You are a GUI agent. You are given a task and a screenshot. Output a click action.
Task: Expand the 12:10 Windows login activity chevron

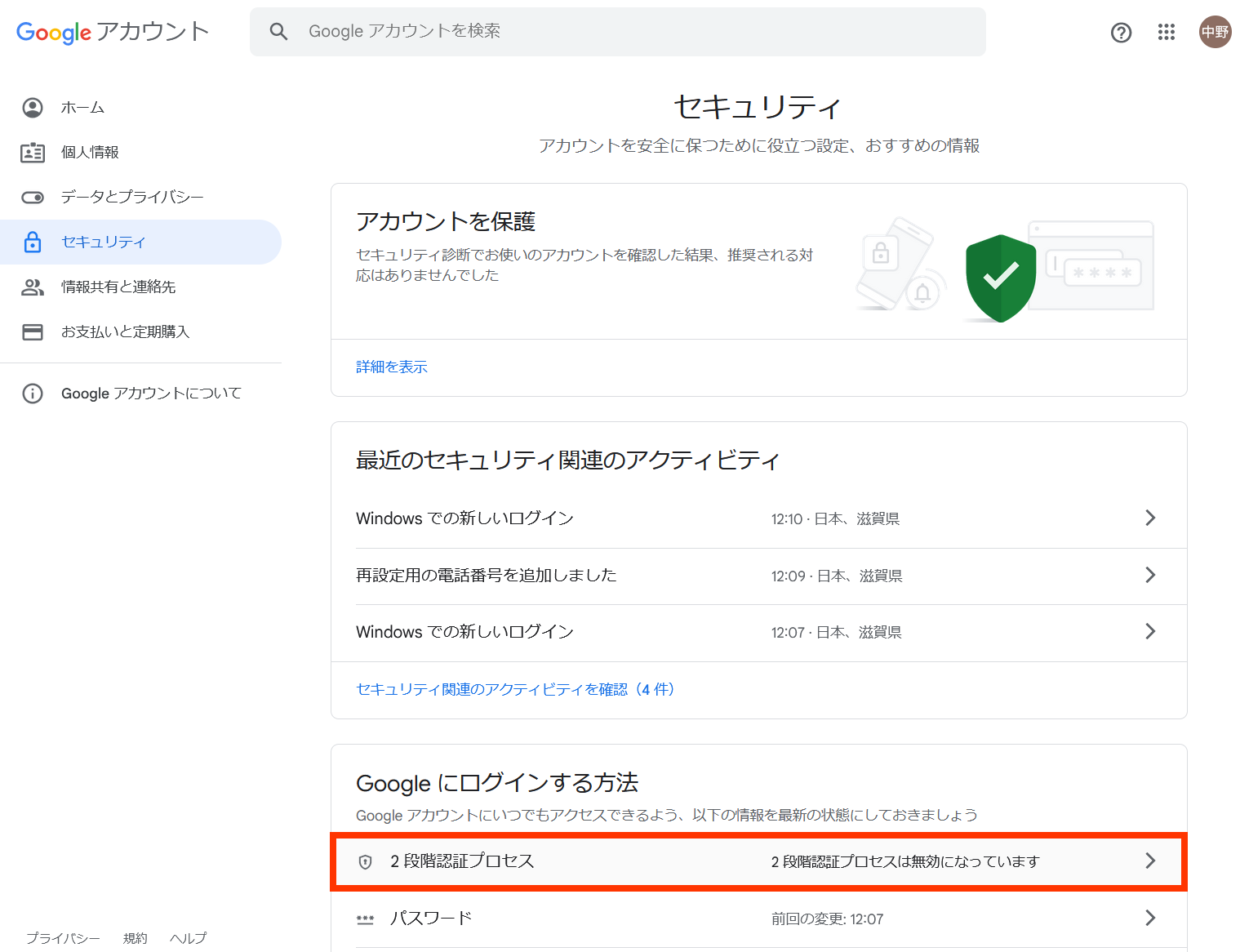click(x=1149, y=518)
